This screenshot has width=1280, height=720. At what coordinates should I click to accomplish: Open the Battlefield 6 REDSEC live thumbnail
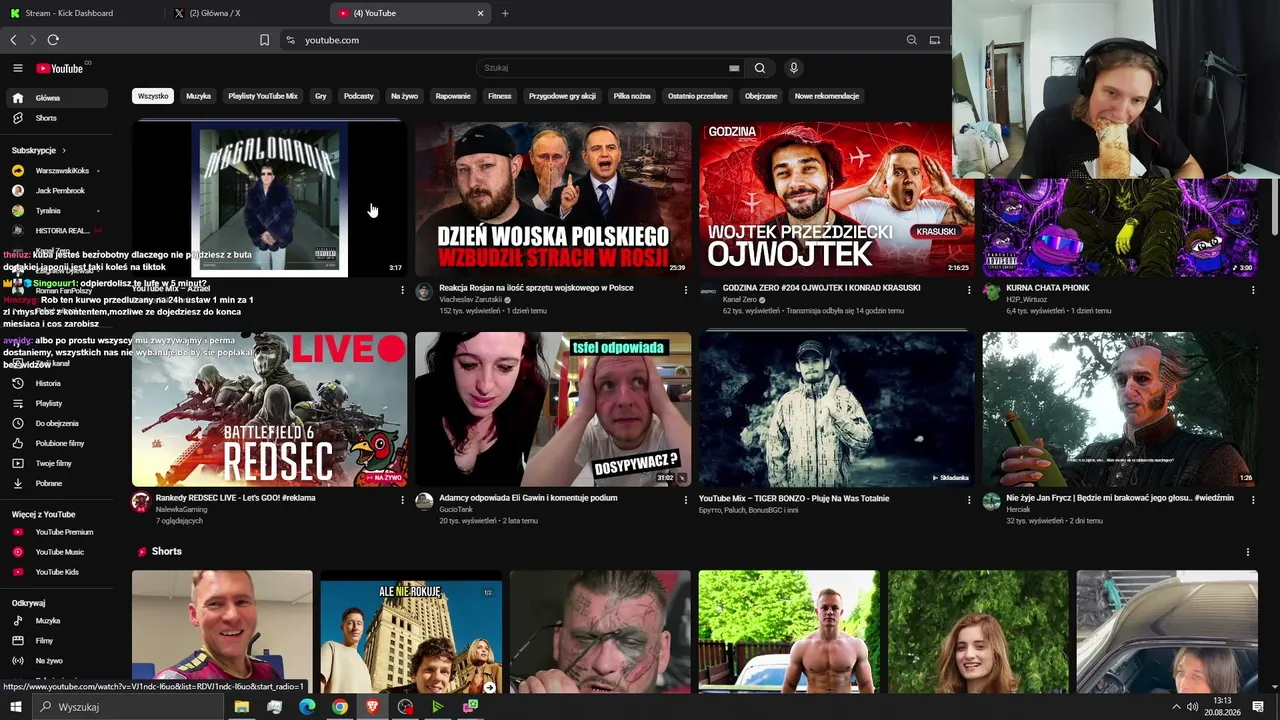269,409
